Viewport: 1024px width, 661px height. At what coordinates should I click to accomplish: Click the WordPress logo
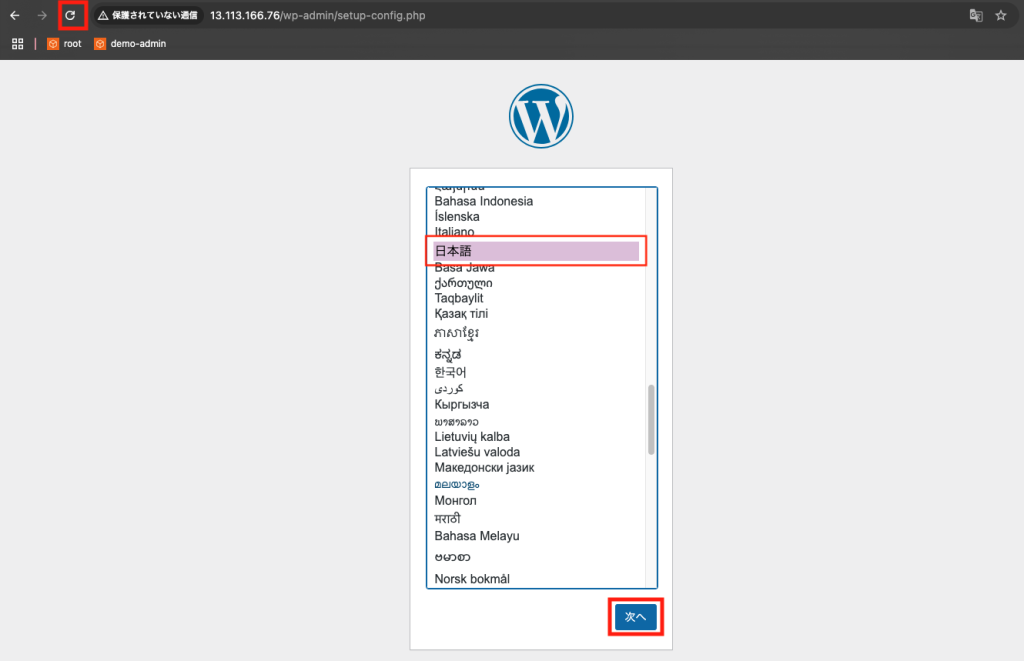point(541,116)
